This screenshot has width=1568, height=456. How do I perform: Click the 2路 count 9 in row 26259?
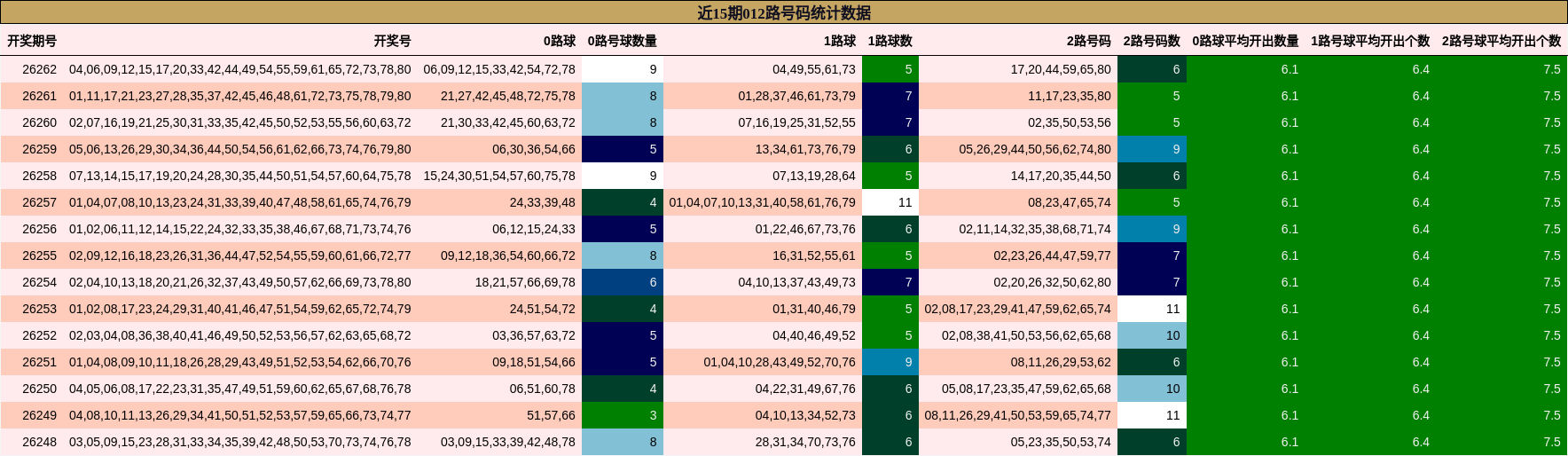tap(1152, 149)
